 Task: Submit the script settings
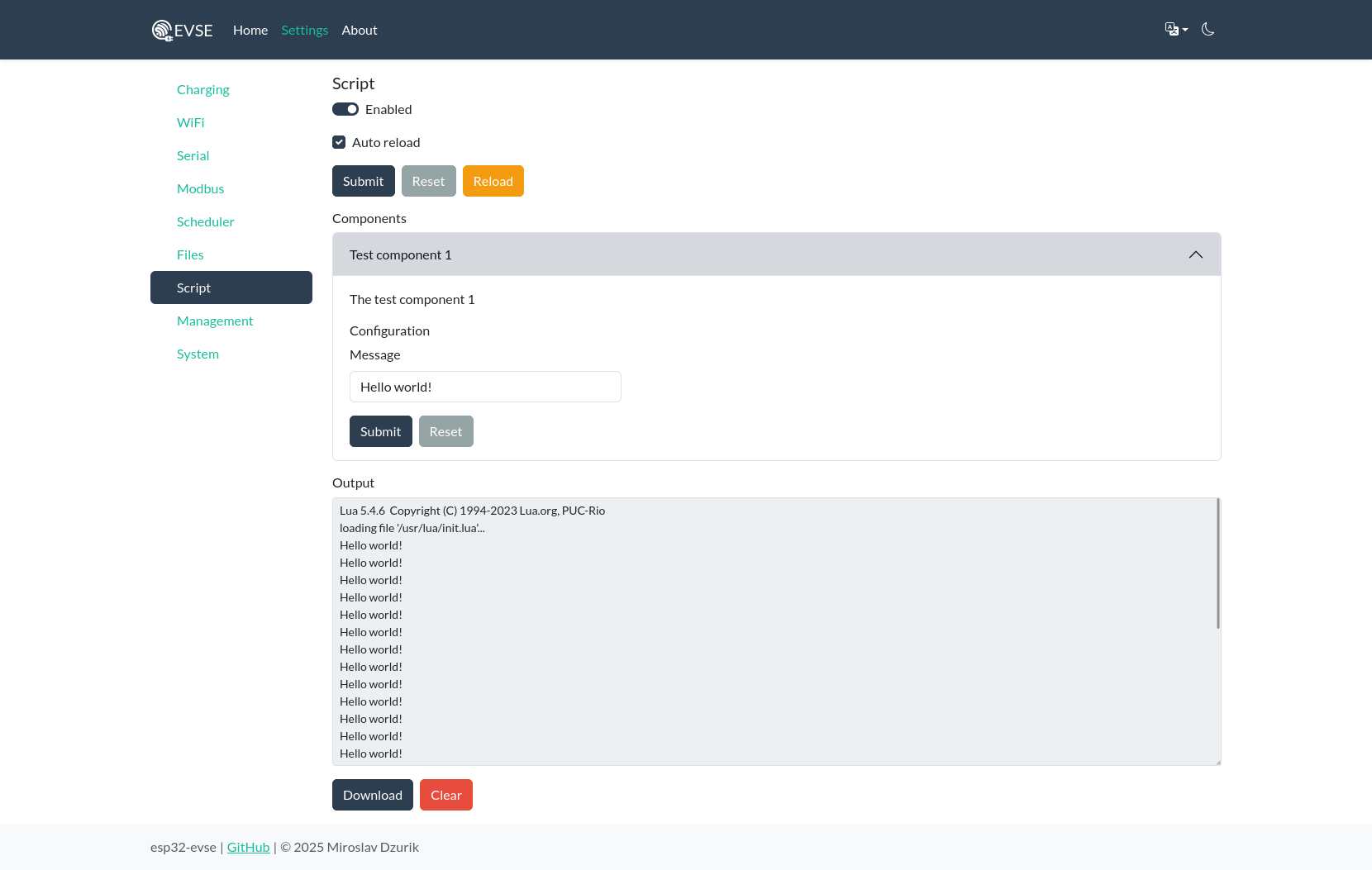(364, 181)
